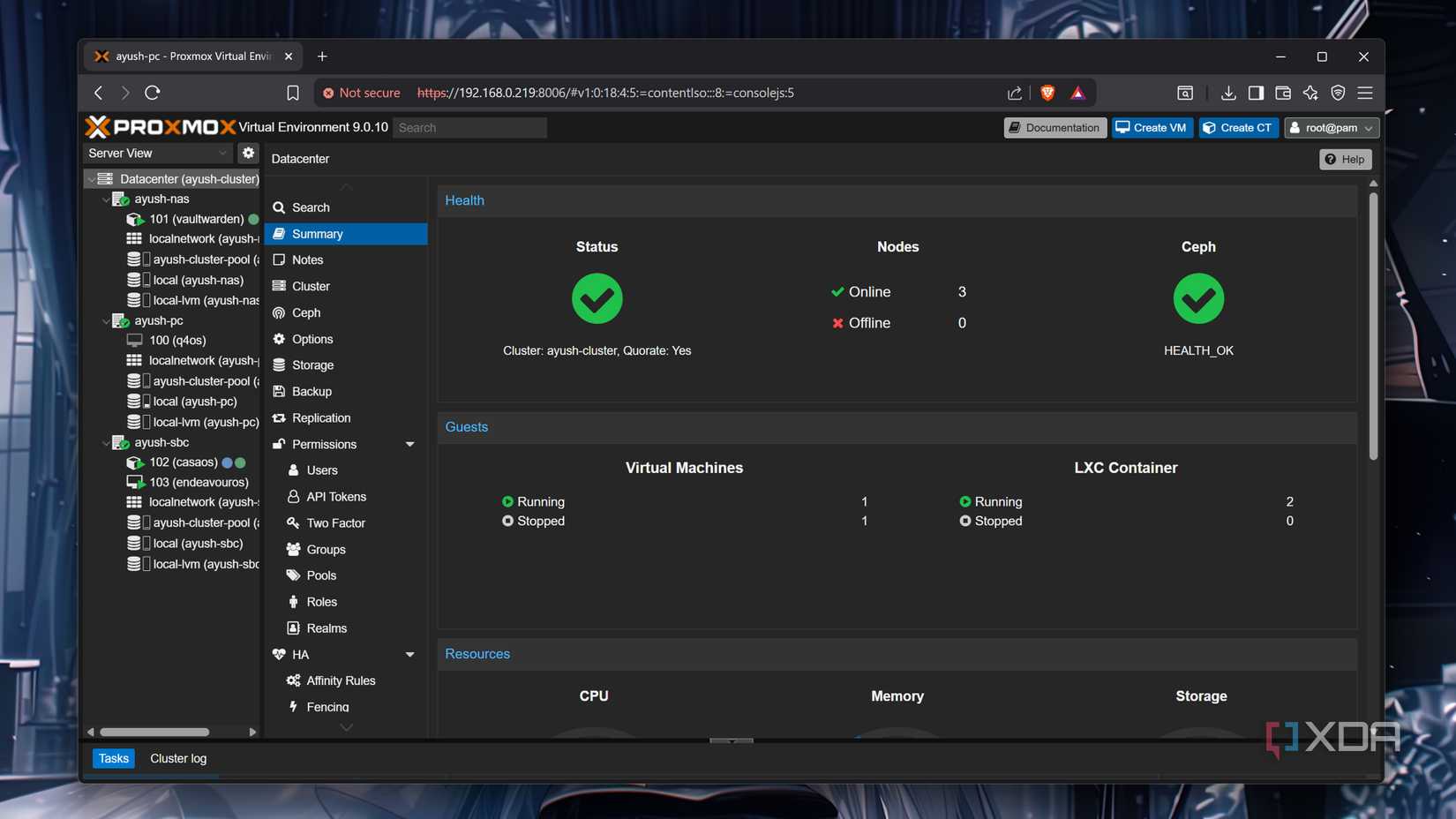Bookmark this page with the bookmark icon
1456x819 pixels.
[293, 93]
